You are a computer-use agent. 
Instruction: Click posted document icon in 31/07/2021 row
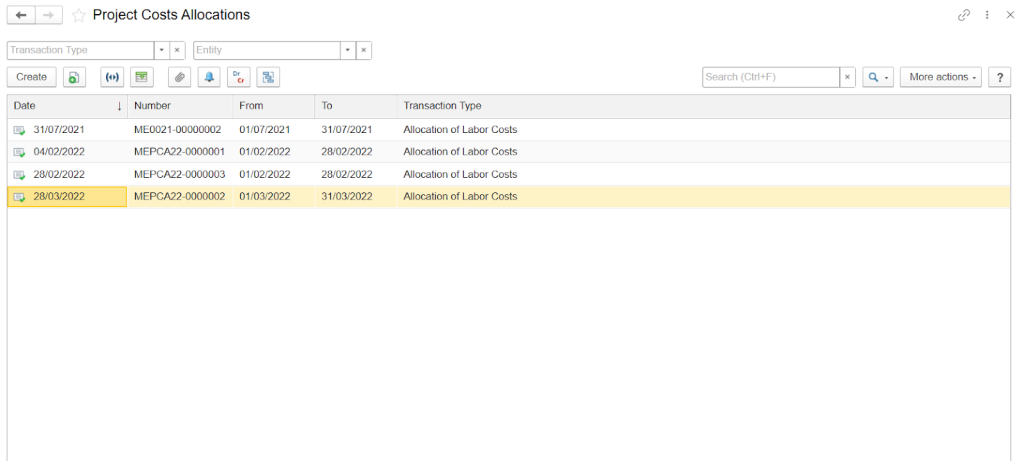20,131
